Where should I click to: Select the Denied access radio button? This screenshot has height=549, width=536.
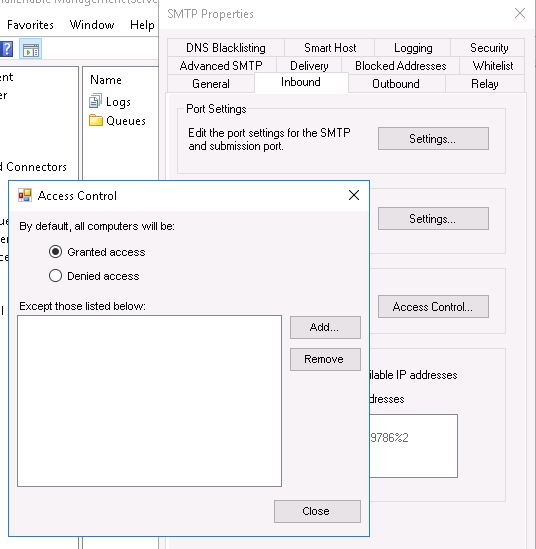pyautogui.click(x=55, y=276)
